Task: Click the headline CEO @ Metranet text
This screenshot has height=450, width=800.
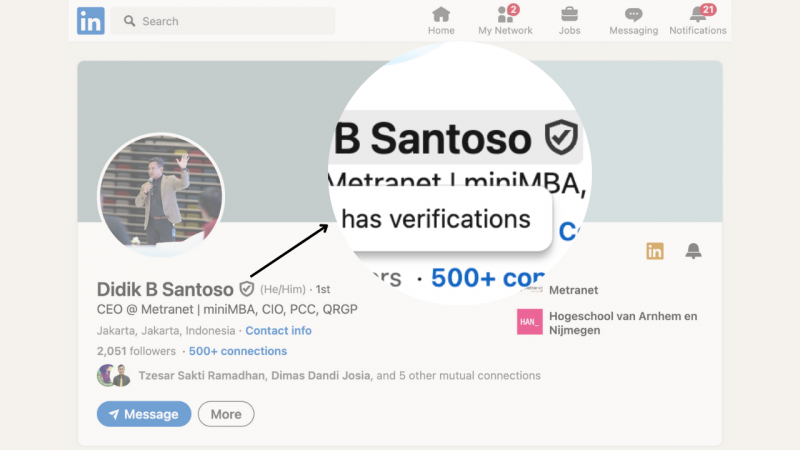Action: point(227,309)
